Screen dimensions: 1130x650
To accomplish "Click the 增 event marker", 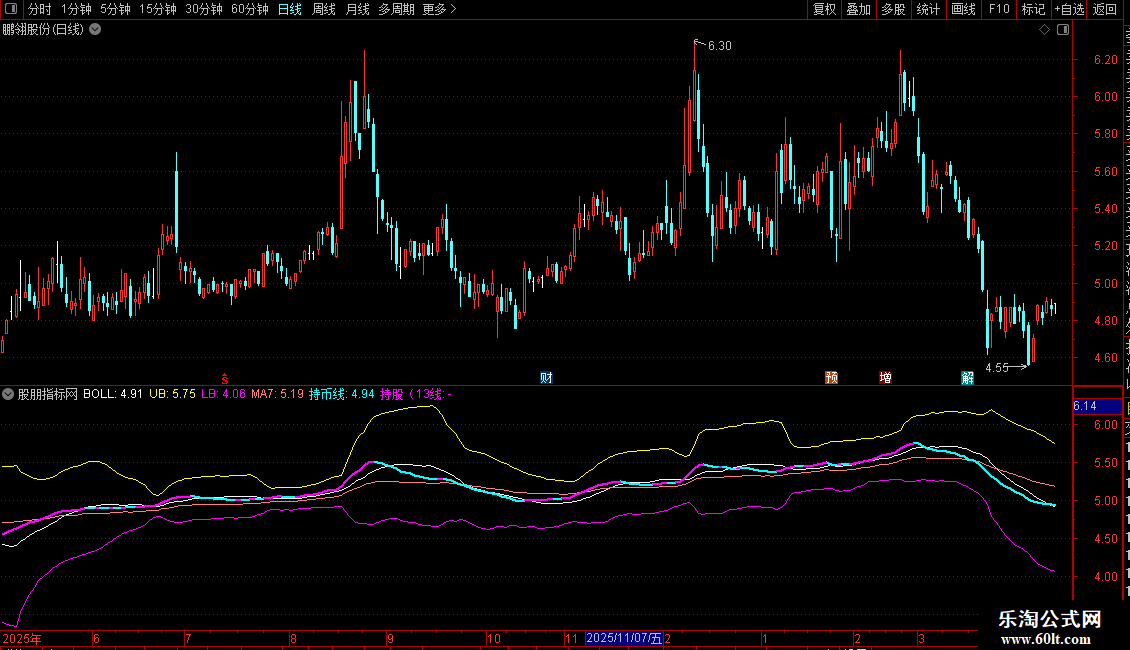I will [x=886, y=378].
